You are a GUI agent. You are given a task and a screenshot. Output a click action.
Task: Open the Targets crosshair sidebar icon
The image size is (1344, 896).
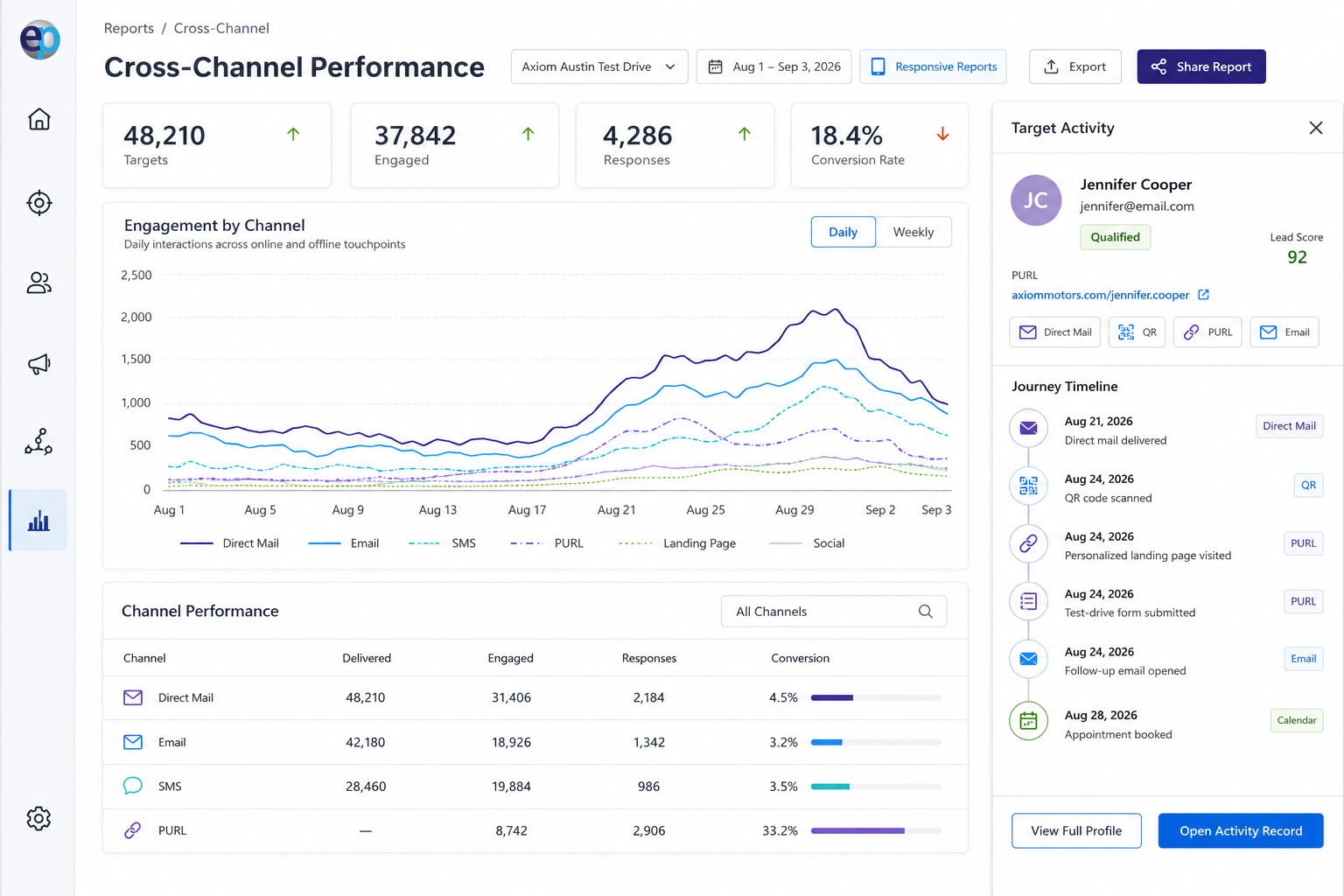pos(39,203)
